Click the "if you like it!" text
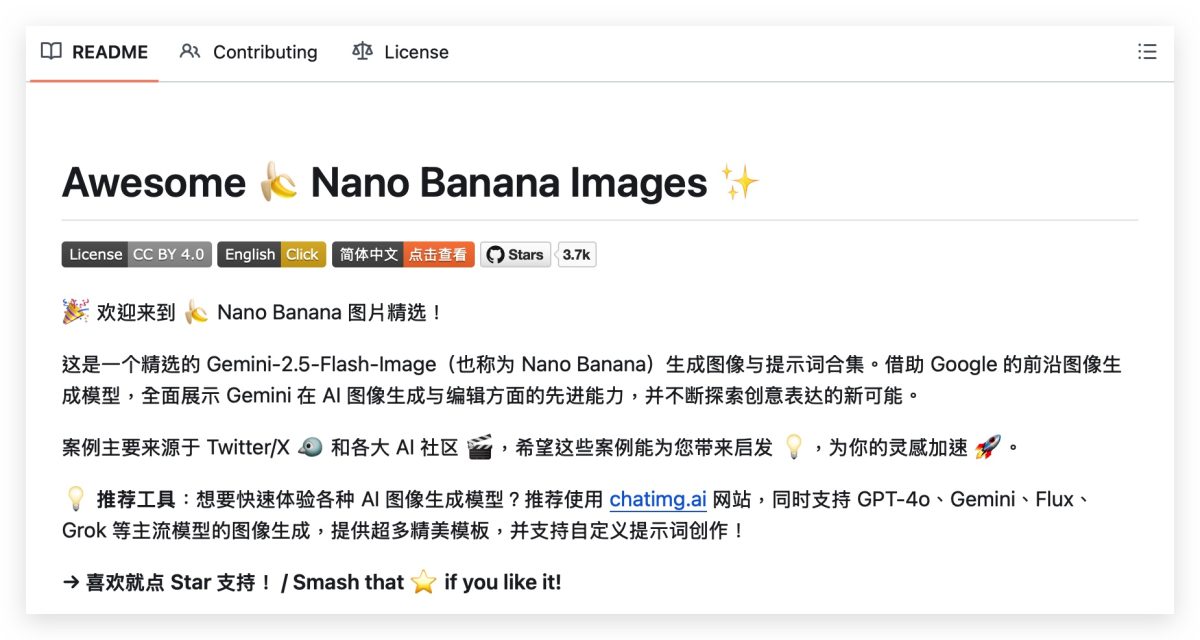The height and width of the screenshot is (640, 1200). pos(503,582)
